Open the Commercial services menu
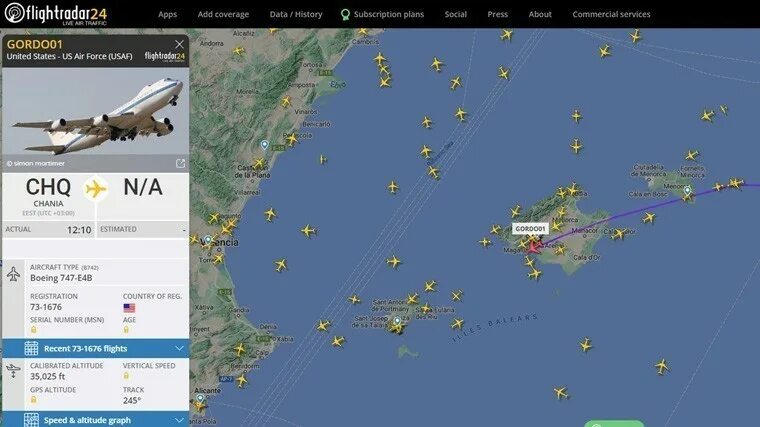Viewport: 760px width, 427px height. pos(611,15)
